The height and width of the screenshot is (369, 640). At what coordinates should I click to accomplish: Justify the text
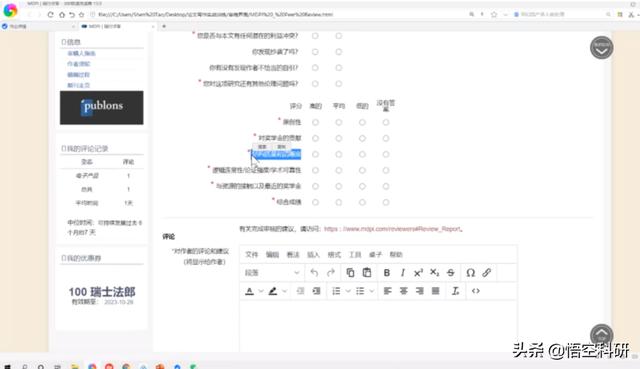[436, 291]
